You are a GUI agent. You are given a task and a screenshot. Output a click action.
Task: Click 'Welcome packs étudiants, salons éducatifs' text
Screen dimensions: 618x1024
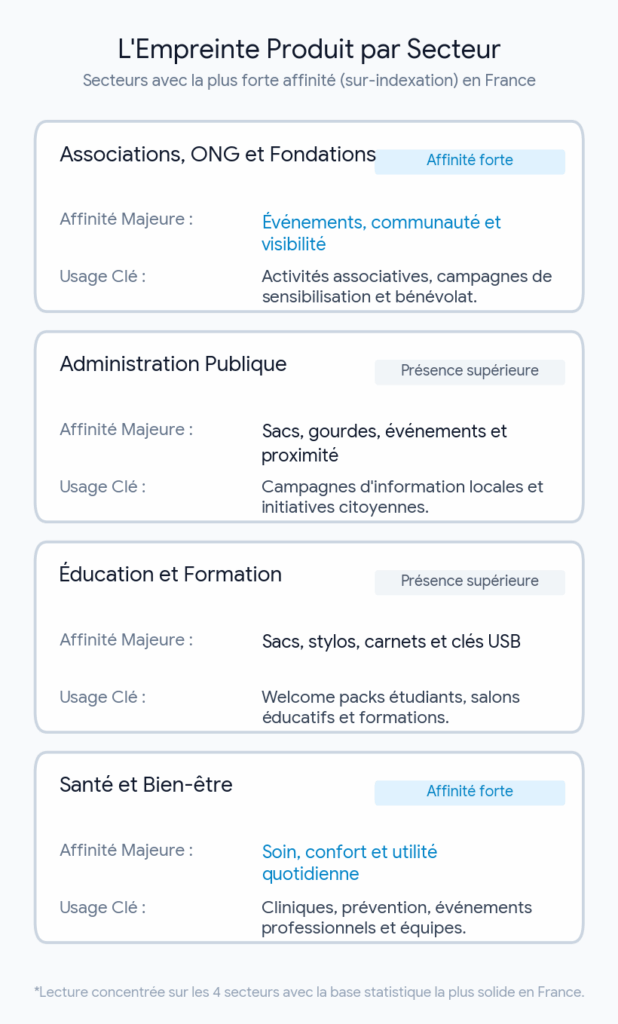(391, 707)
